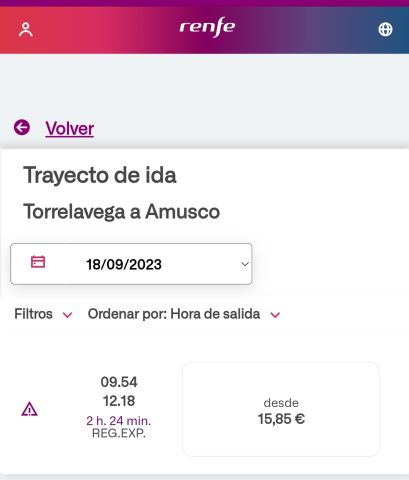
Task: Expand the sort order chevron arrow
Action: (x=275, y=315)
